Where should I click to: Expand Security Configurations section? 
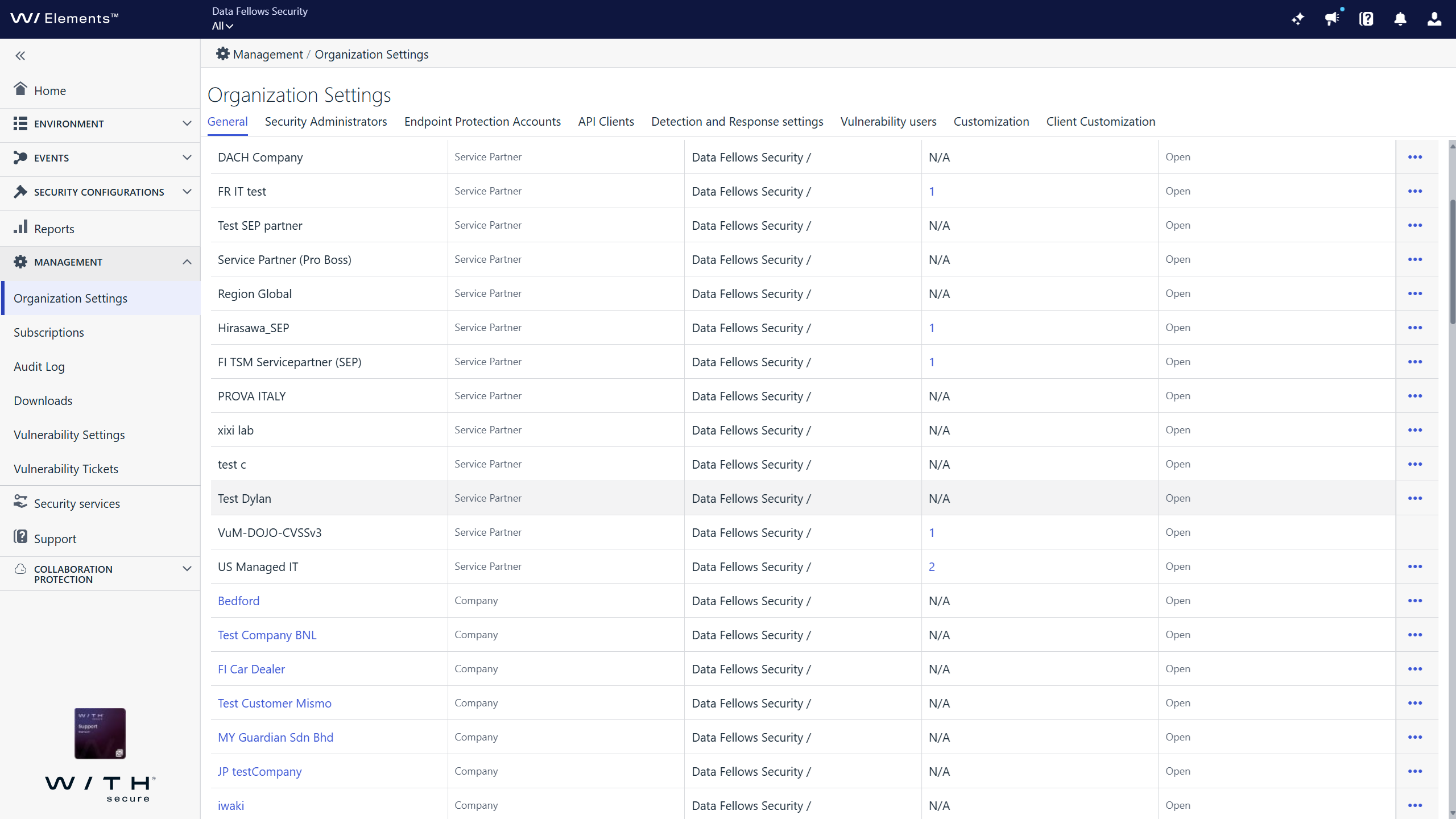(x=100, y=192)
